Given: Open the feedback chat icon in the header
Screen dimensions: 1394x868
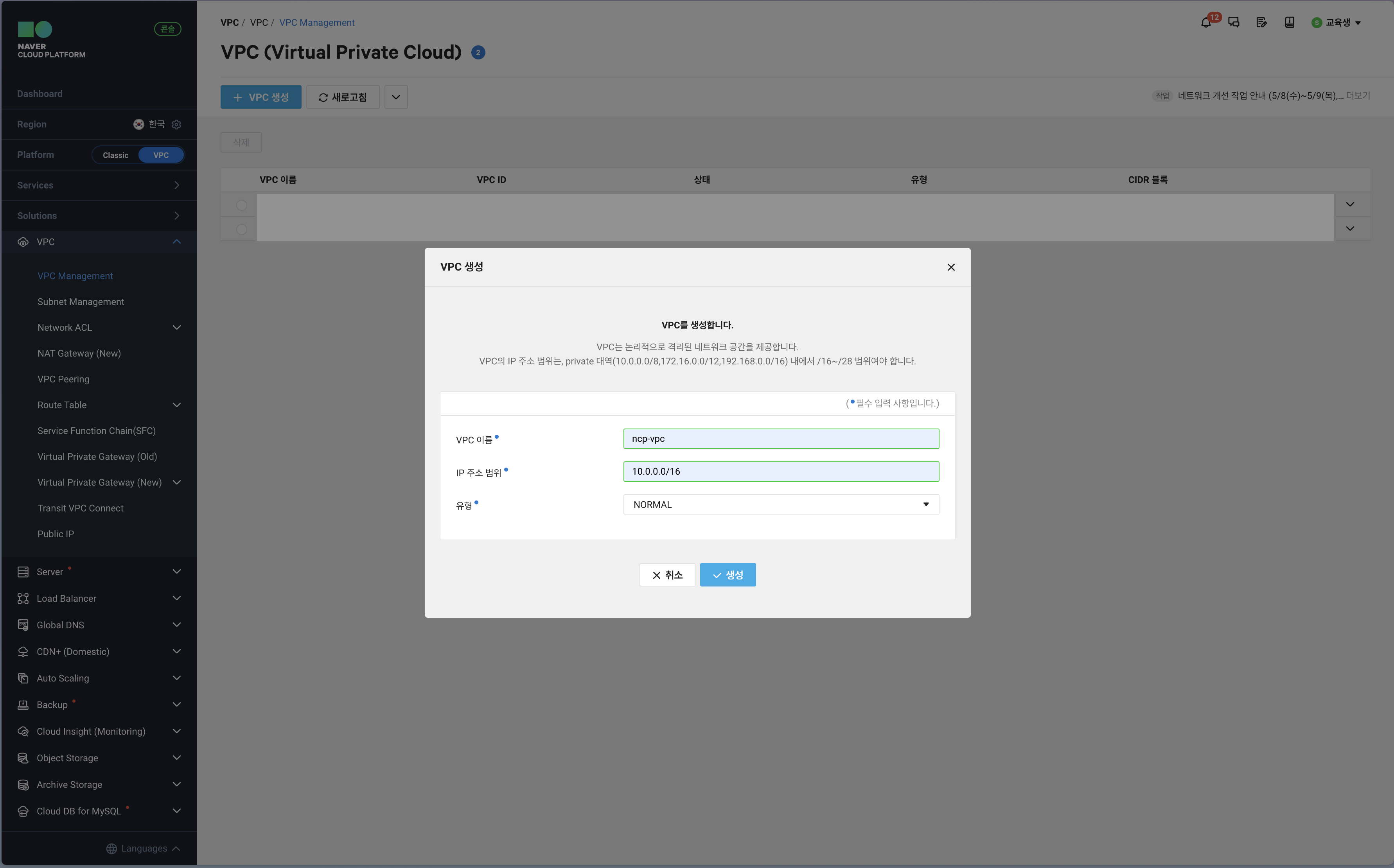Looking at the screenshot, I should [x=1234, y=22].
